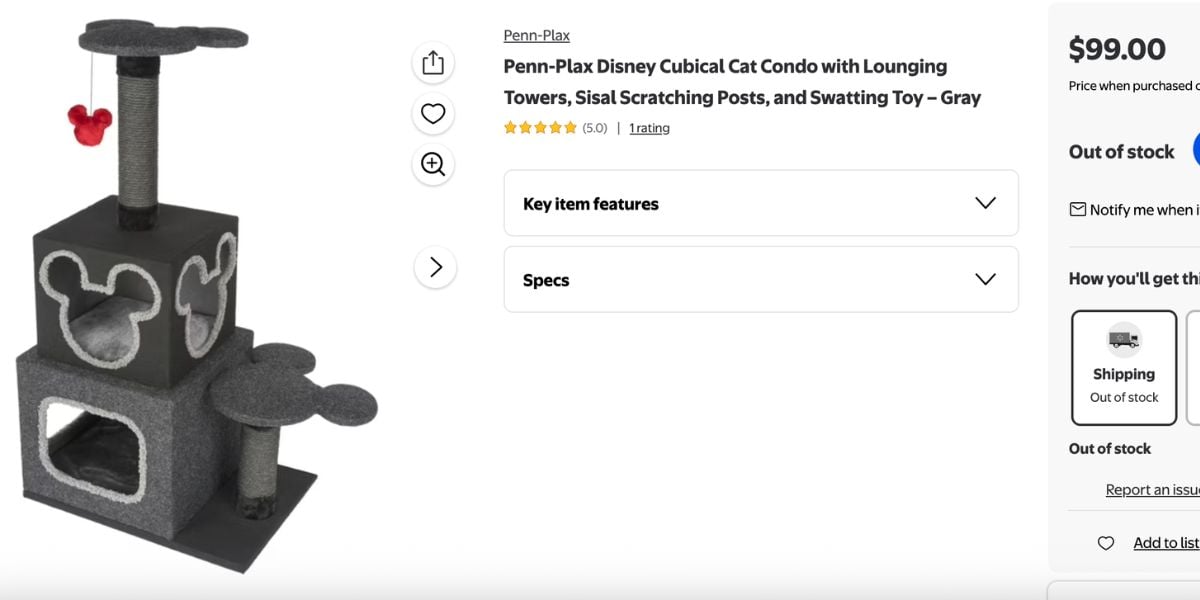
Task: Show next product image with the arrow
Action: (435, 267)
